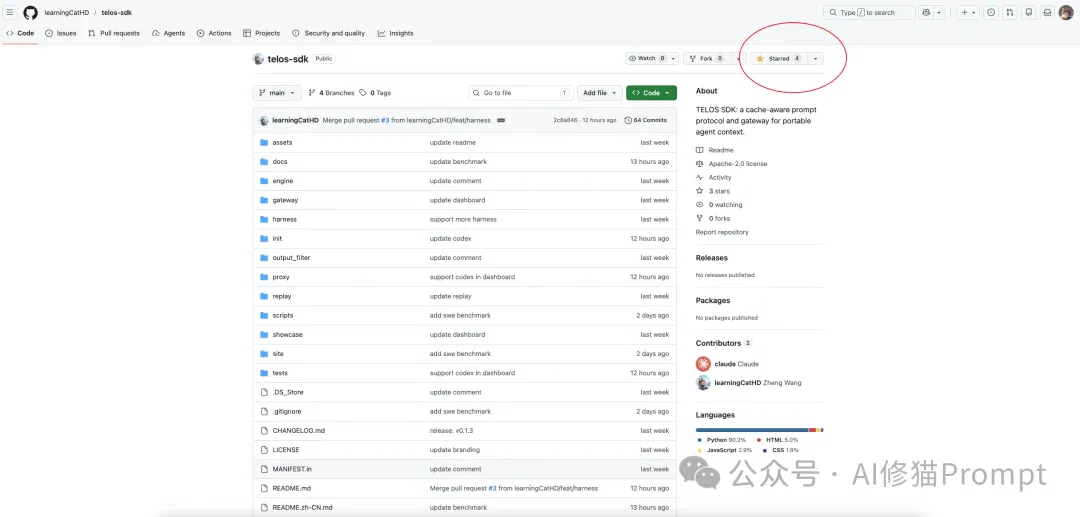Focus the Go to file field

[x=521, y=93]
